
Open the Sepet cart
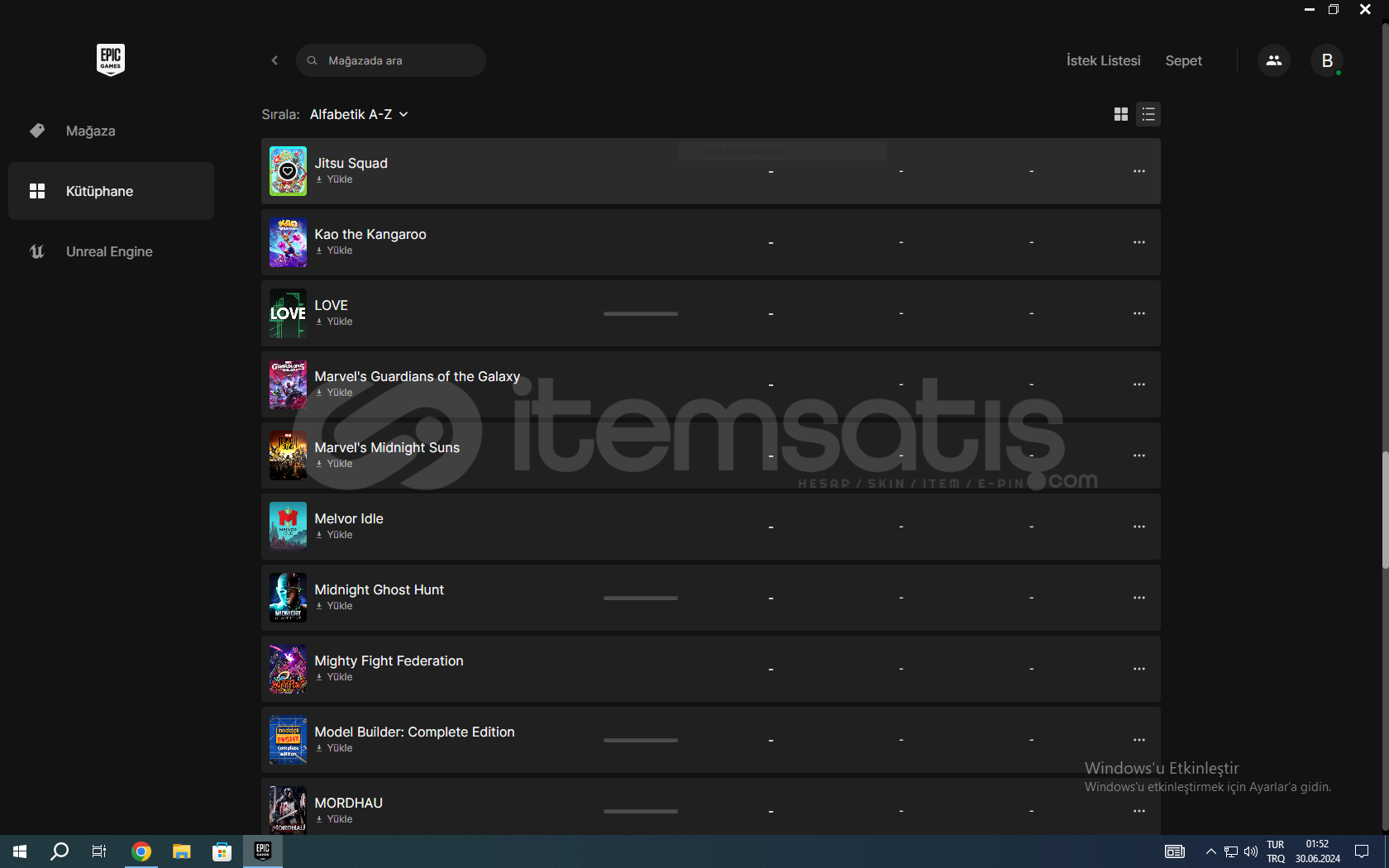coord(1183,60)
